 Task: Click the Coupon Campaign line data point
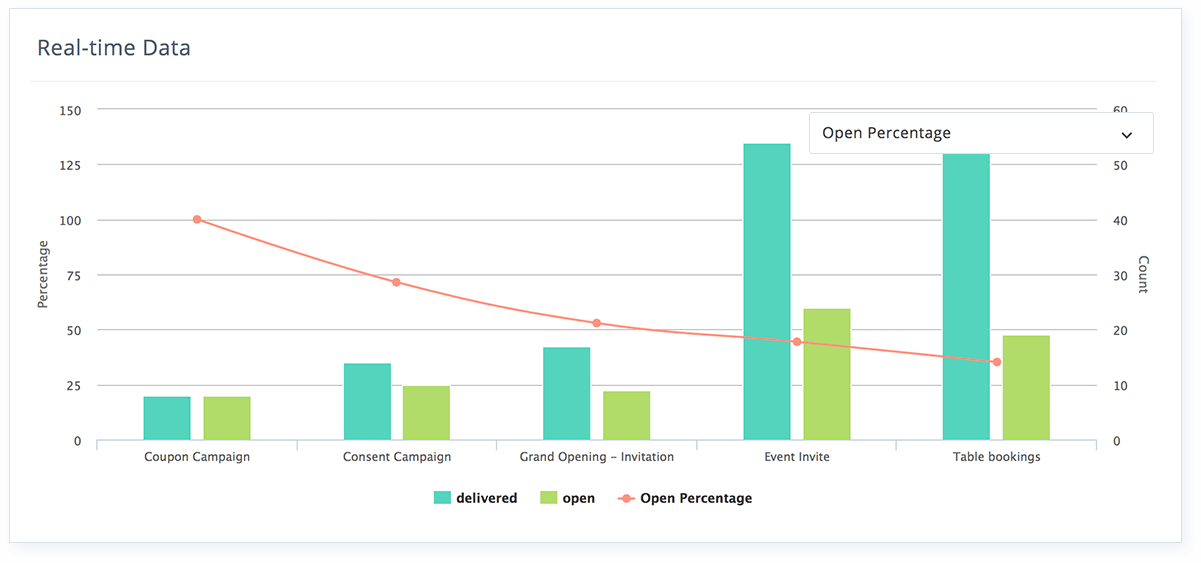tap(197, 219)
